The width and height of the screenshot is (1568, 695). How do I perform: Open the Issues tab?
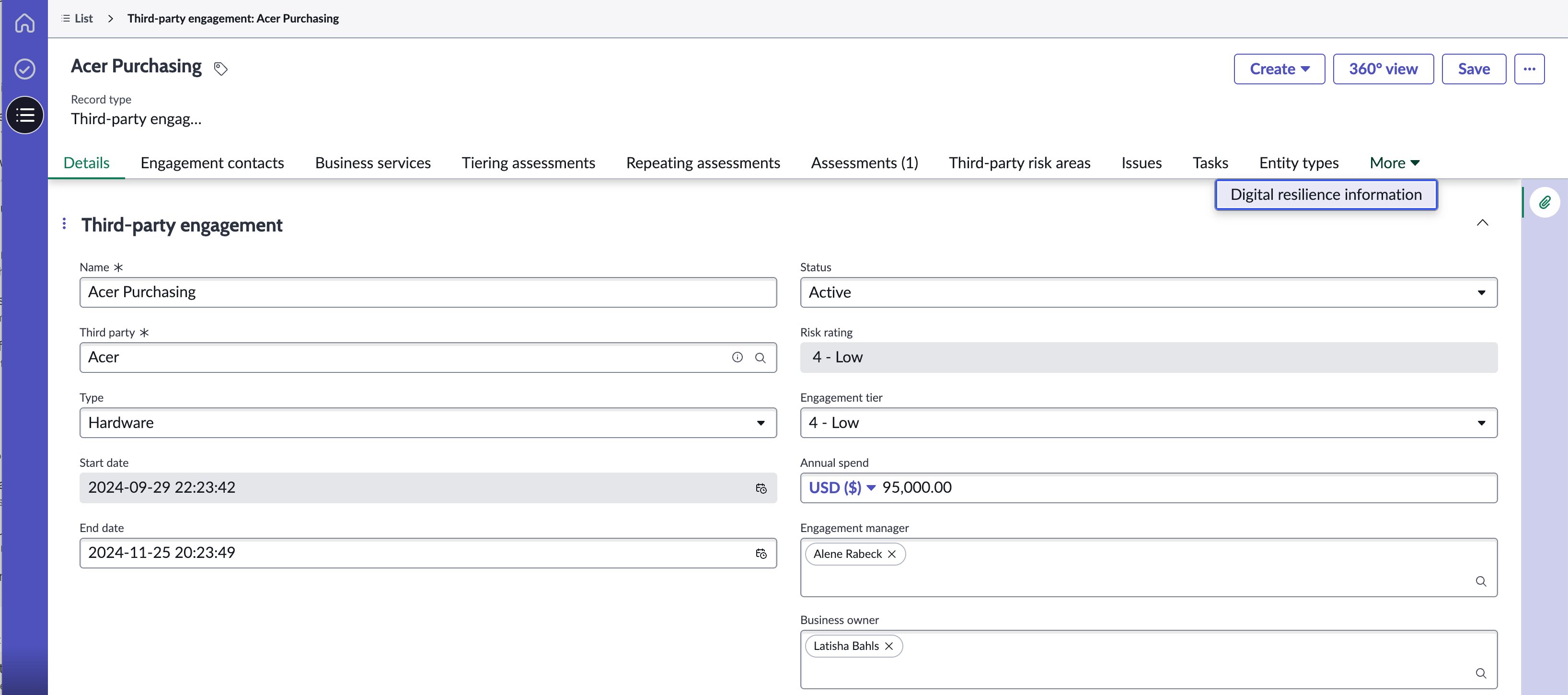[x=1141, y=162]
